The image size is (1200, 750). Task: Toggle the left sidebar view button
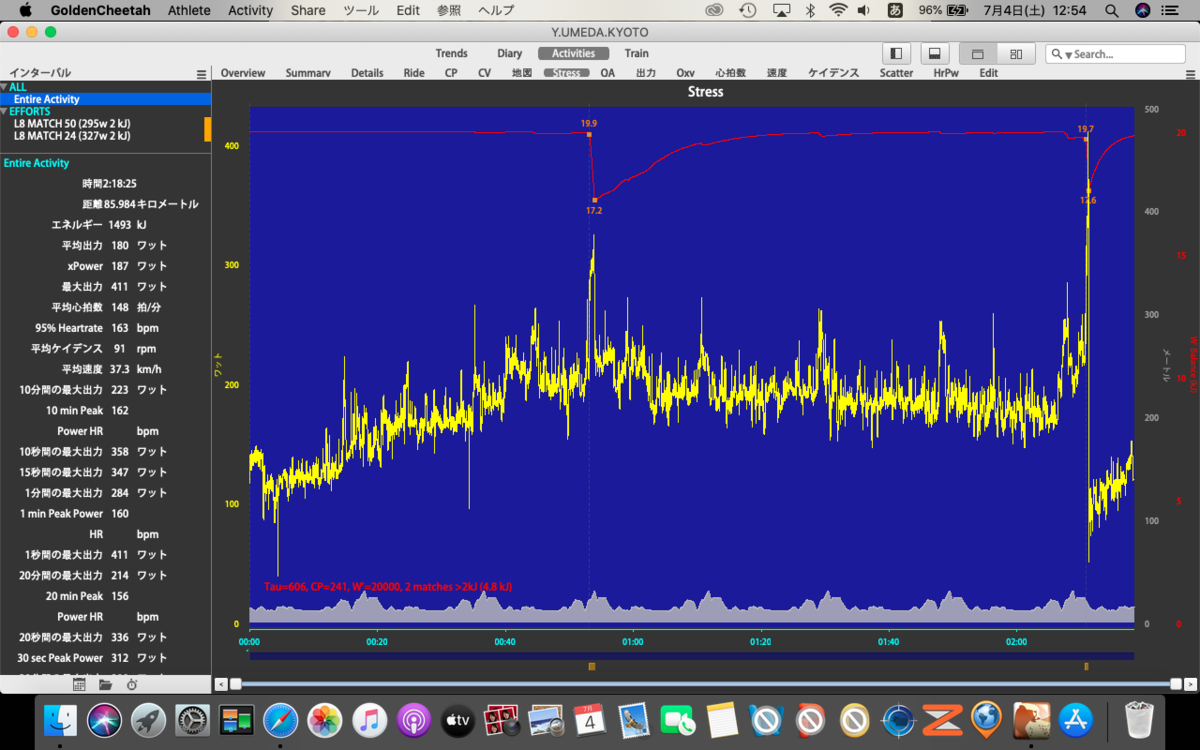coord(896,54)
